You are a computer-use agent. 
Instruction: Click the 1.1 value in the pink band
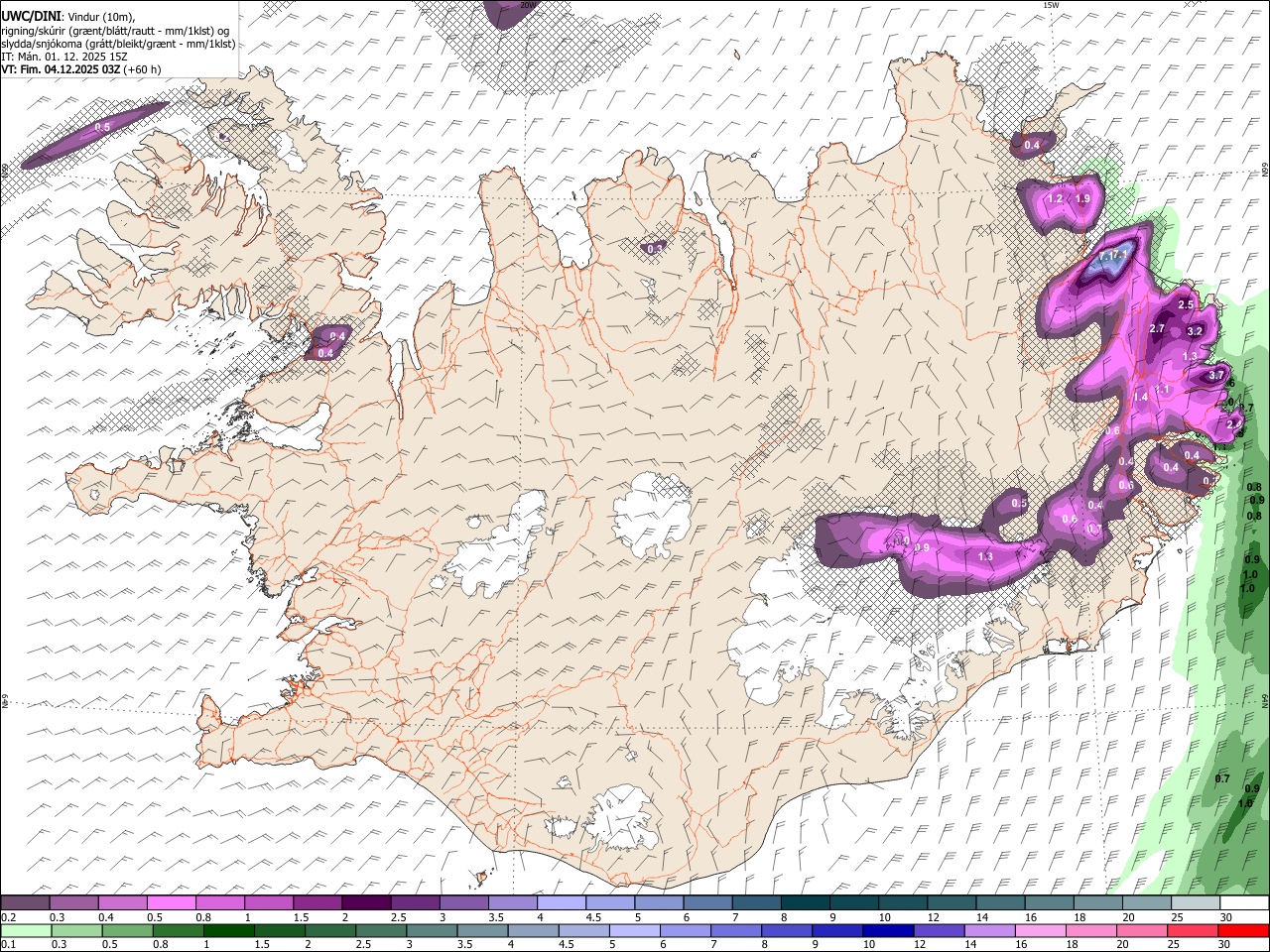[1164, 391]
